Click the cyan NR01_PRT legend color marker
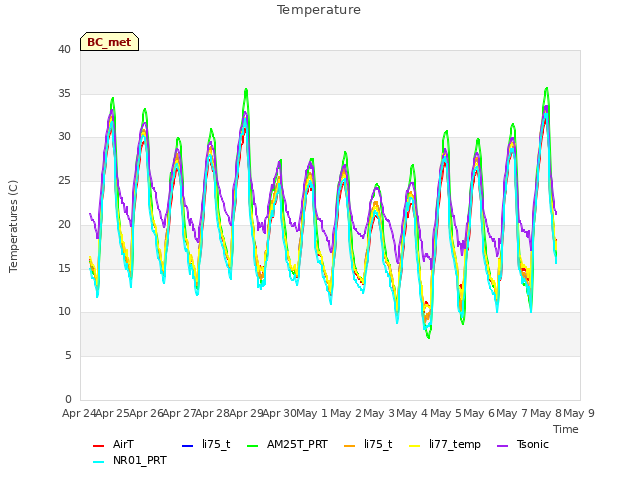 98,462
